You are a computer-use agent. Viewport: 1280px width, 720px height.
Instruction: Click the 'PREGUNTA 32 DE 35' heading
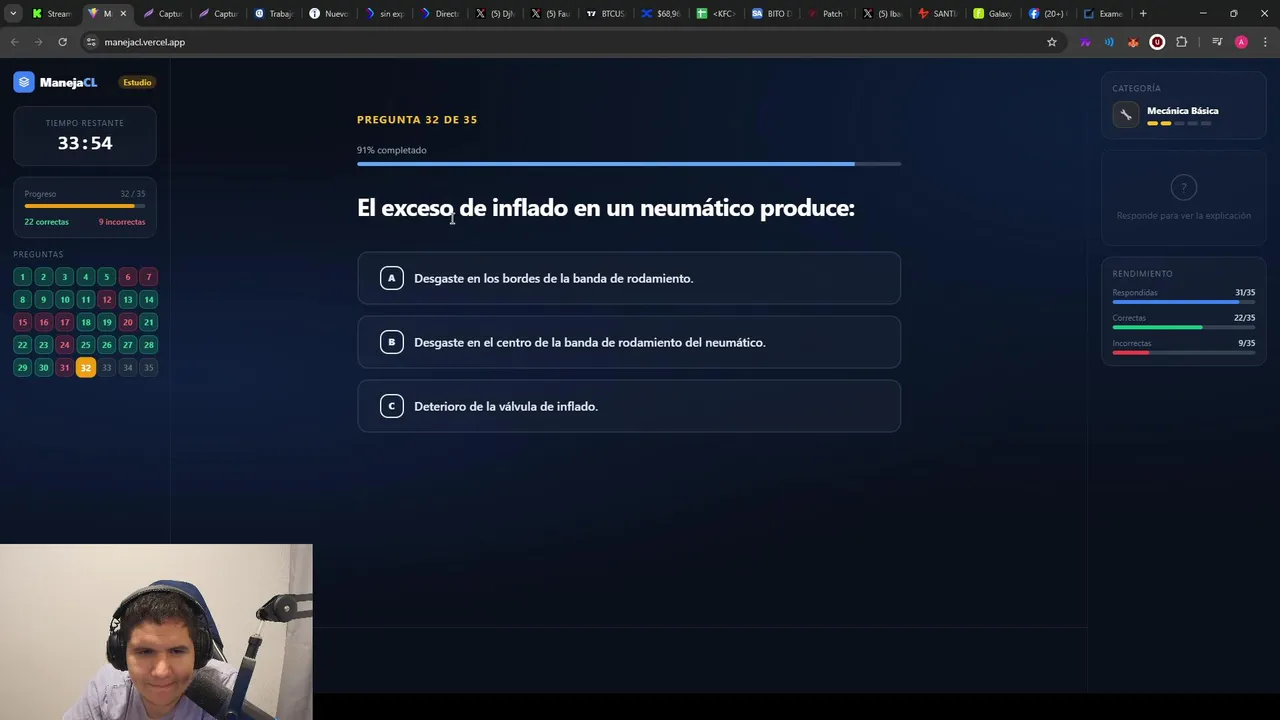tap(417, 120)
